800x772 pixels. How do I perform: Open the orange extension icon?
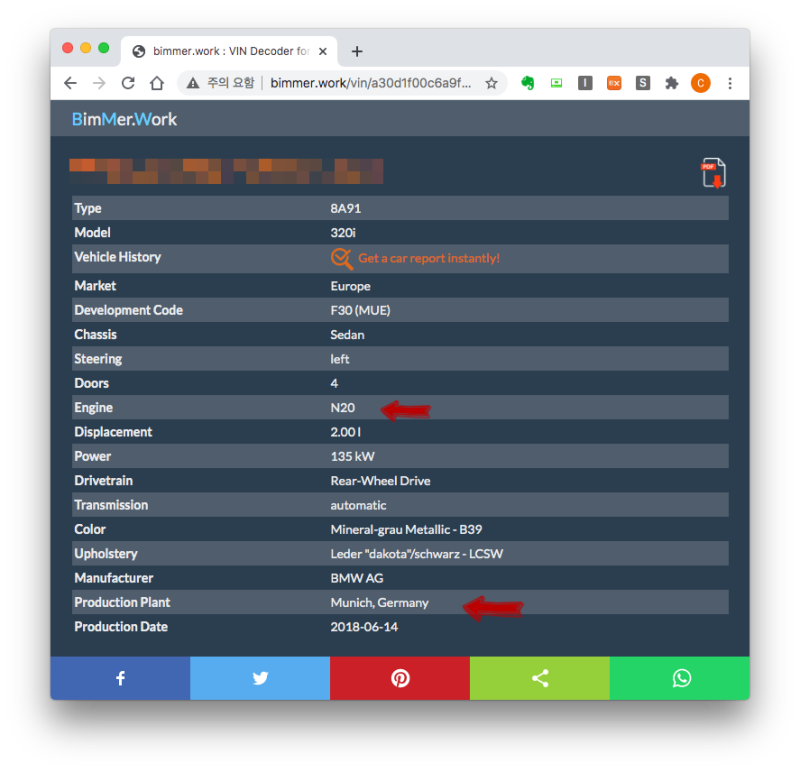[x=614, y=83]
